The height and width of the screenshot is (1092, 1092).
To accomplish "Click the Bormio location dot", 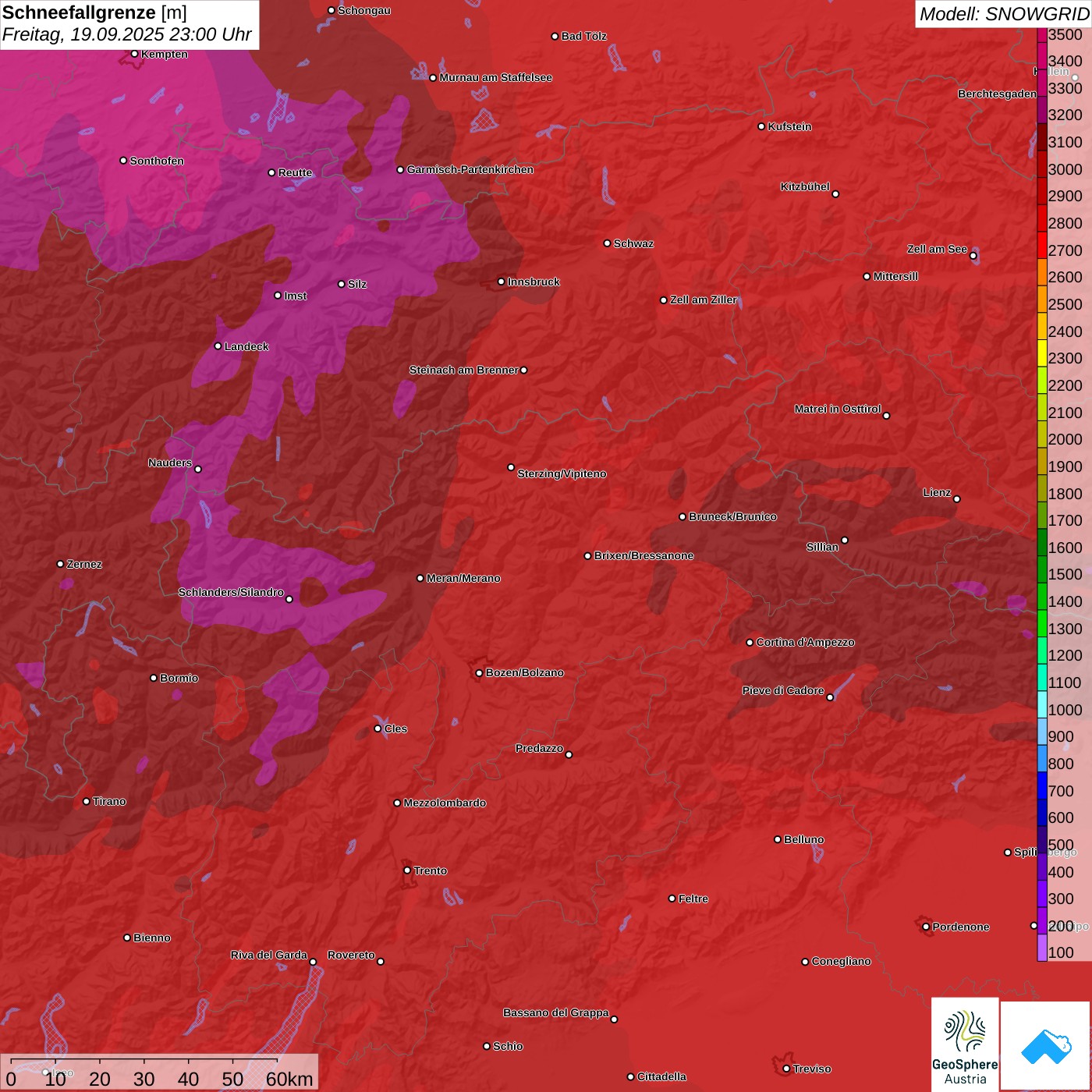I will coord(154,678).
